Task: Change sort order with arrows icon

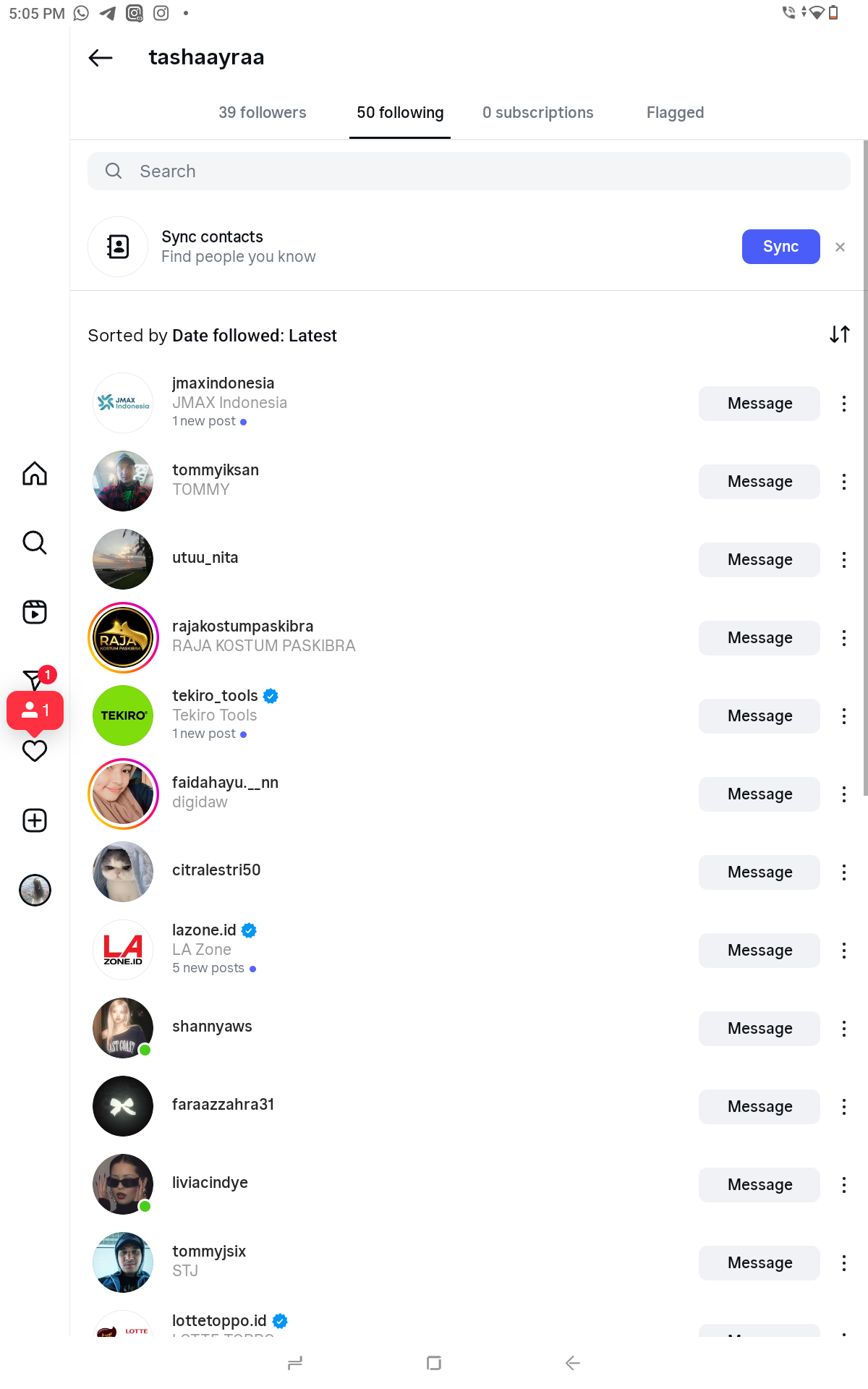Action: (x=839, y=334)
